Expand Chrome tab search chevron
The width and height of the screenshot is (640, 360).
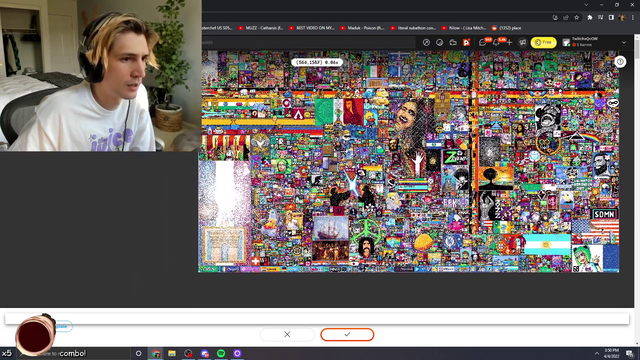(586, 5)
